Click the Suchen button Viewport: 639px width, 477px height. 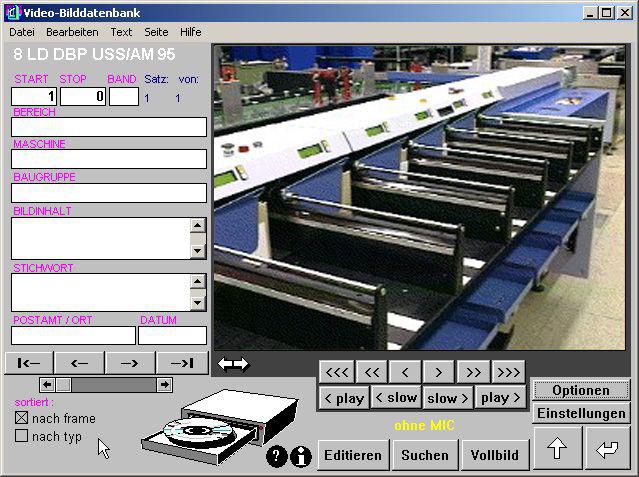click(x=425, y=455)
